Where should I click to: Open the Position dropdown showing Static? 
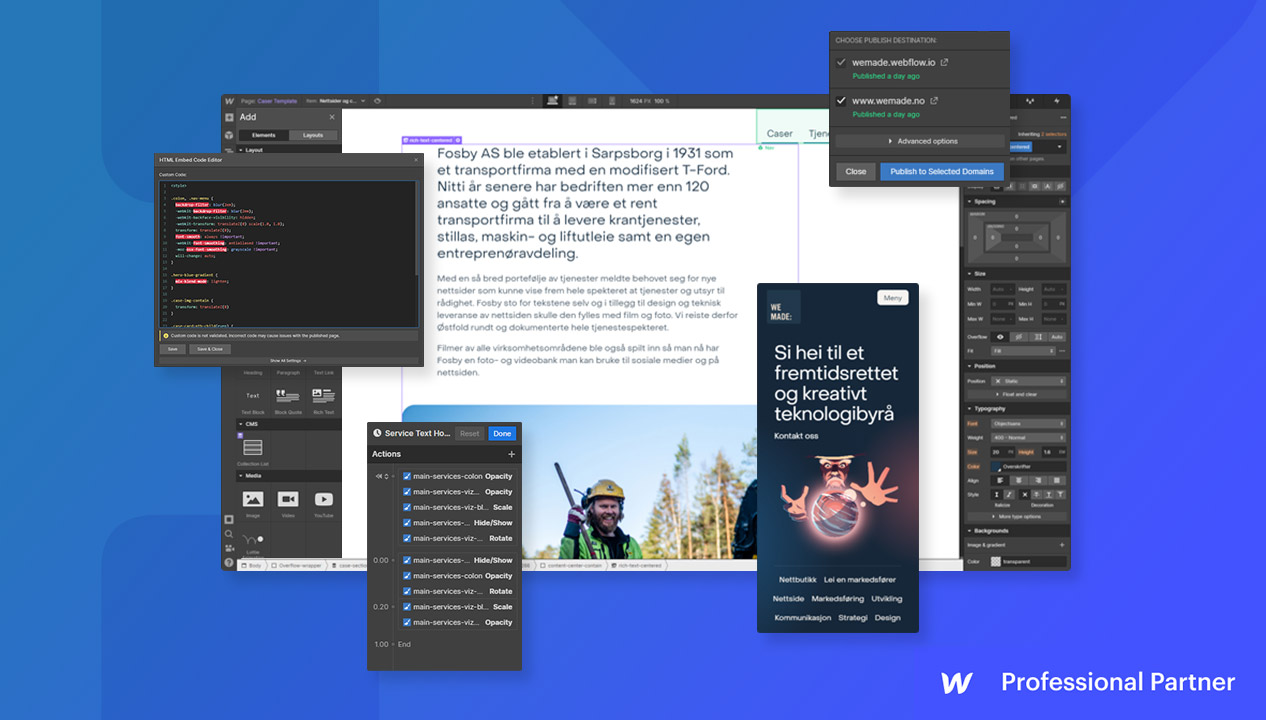tap(1028, 381)
